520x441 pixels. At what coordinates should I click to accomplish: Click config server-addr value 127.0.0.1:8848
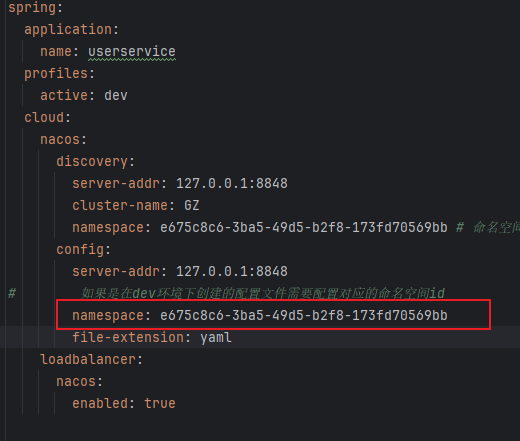click(232, 271)
